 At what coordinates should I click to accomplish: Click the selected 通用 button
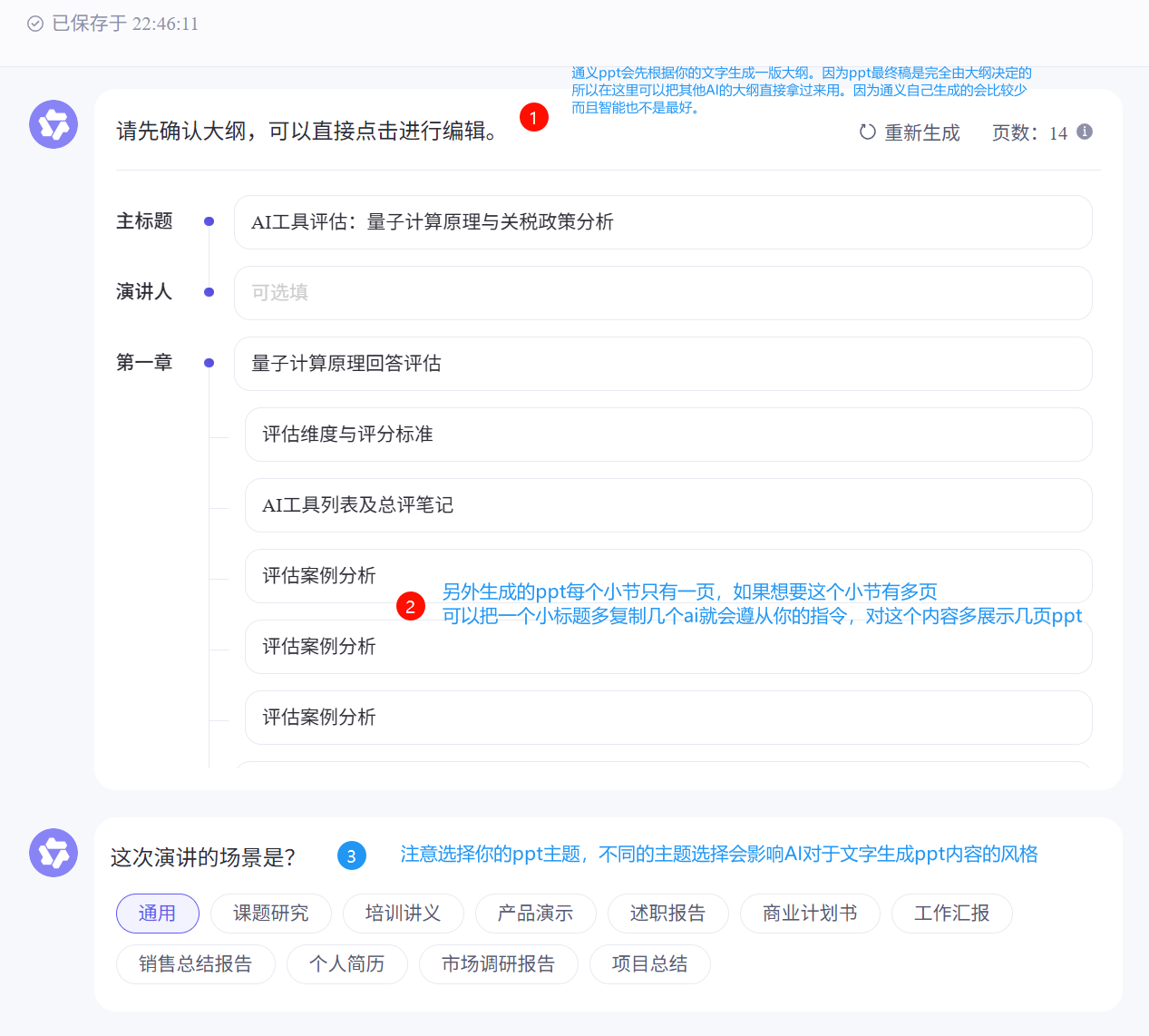(x=157, y=914)
